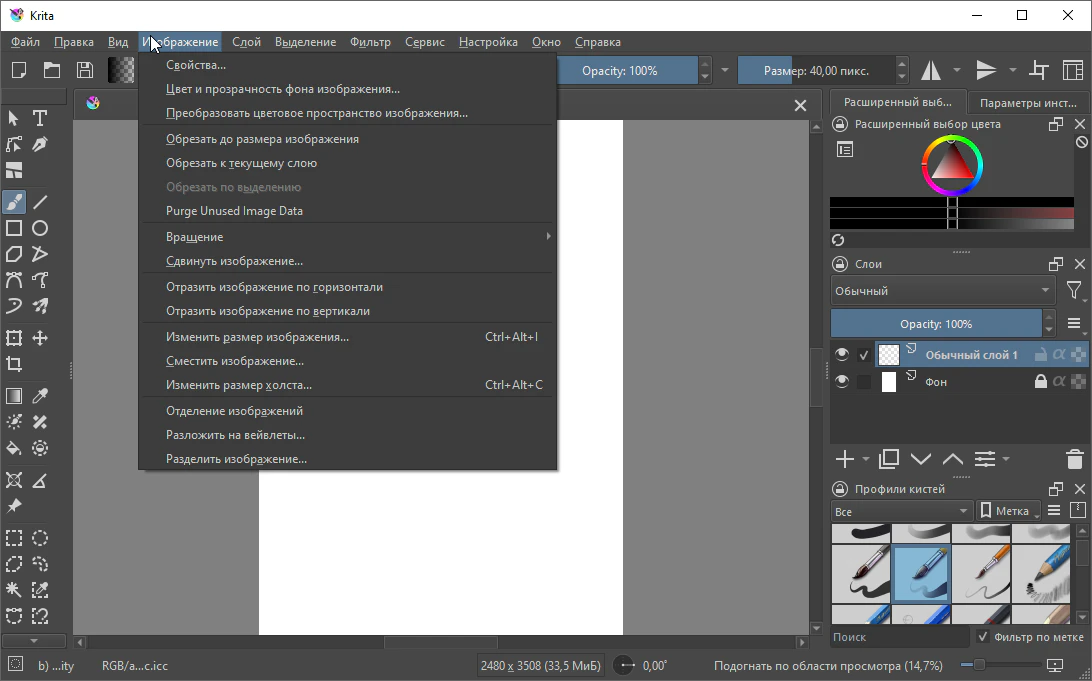Hide the Фон layer with eye icon
This screenshot has width=1092, height=681.
pyautogui.click(x=842, y=381)
